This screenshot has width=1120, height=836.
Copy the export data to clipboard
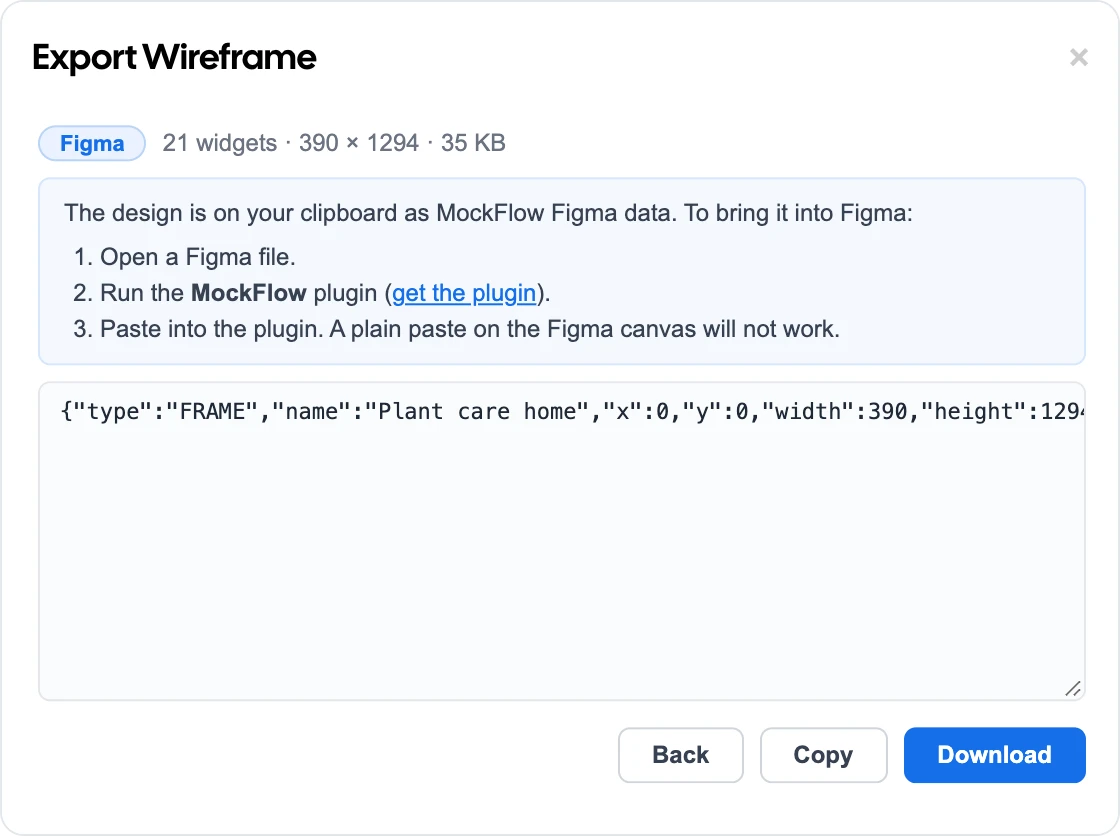pos(824,755)
